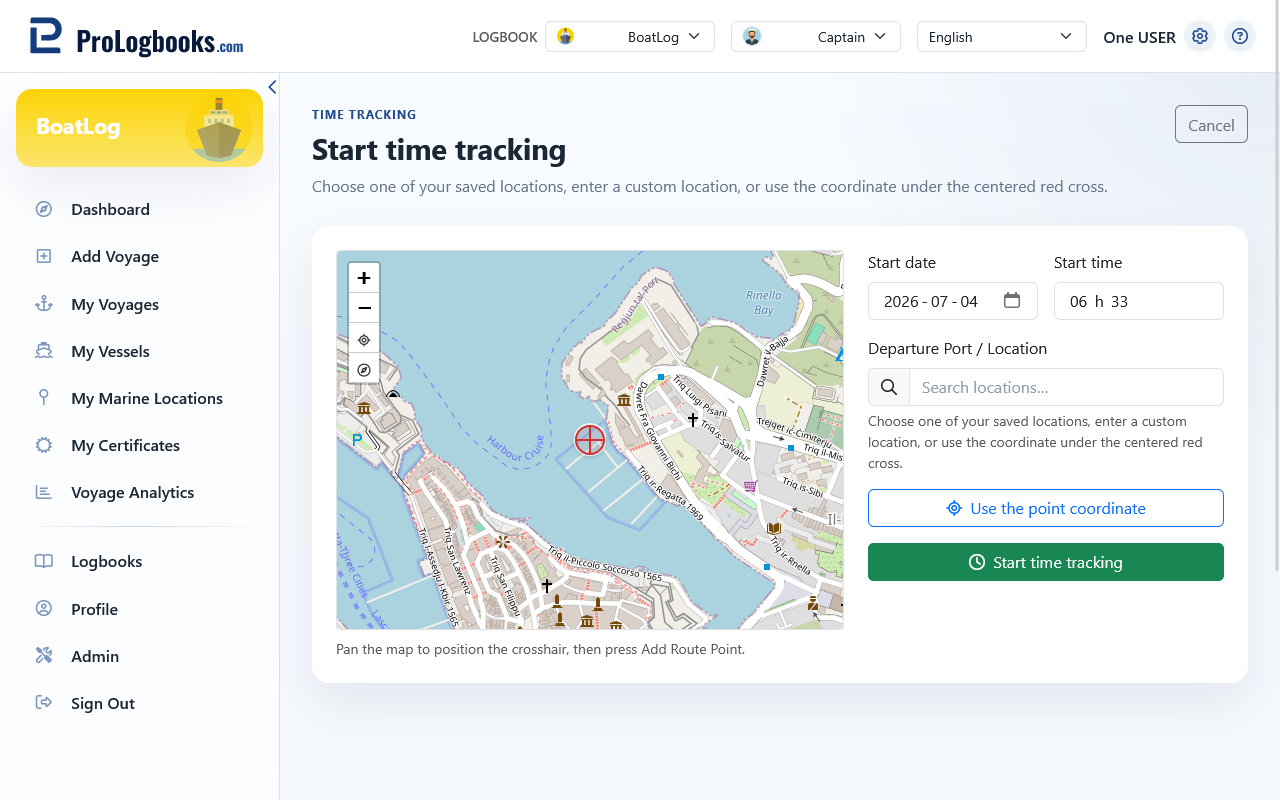Screen dimensions: 1280x800
Task: Open the Captain role dropdown
Action: 816,37
